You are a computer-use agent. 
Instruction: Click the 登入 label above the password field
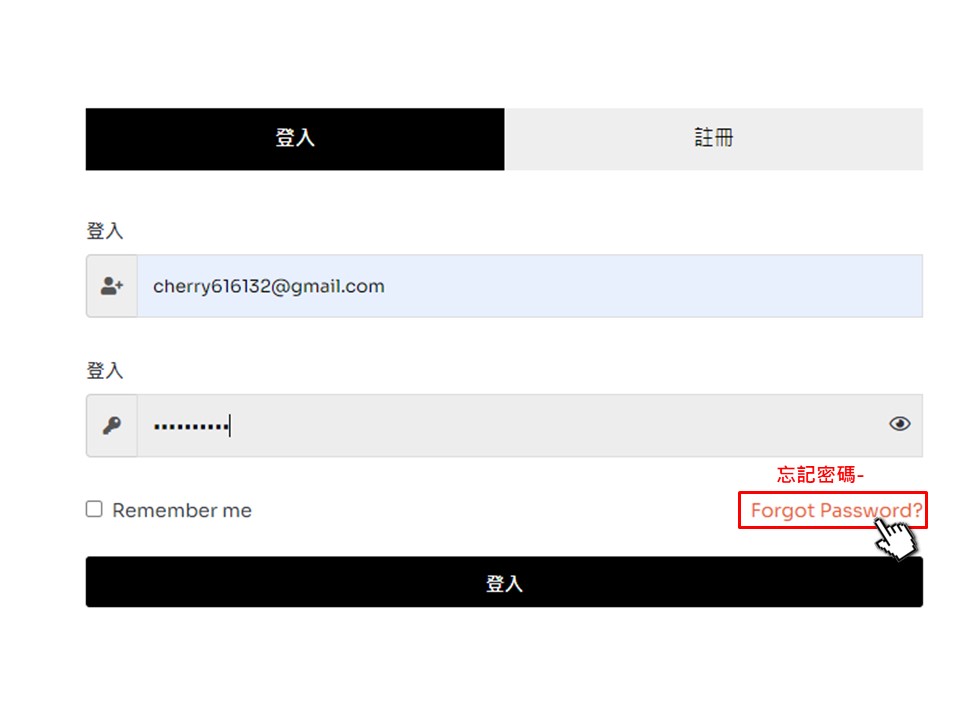[x=105, y=370]
